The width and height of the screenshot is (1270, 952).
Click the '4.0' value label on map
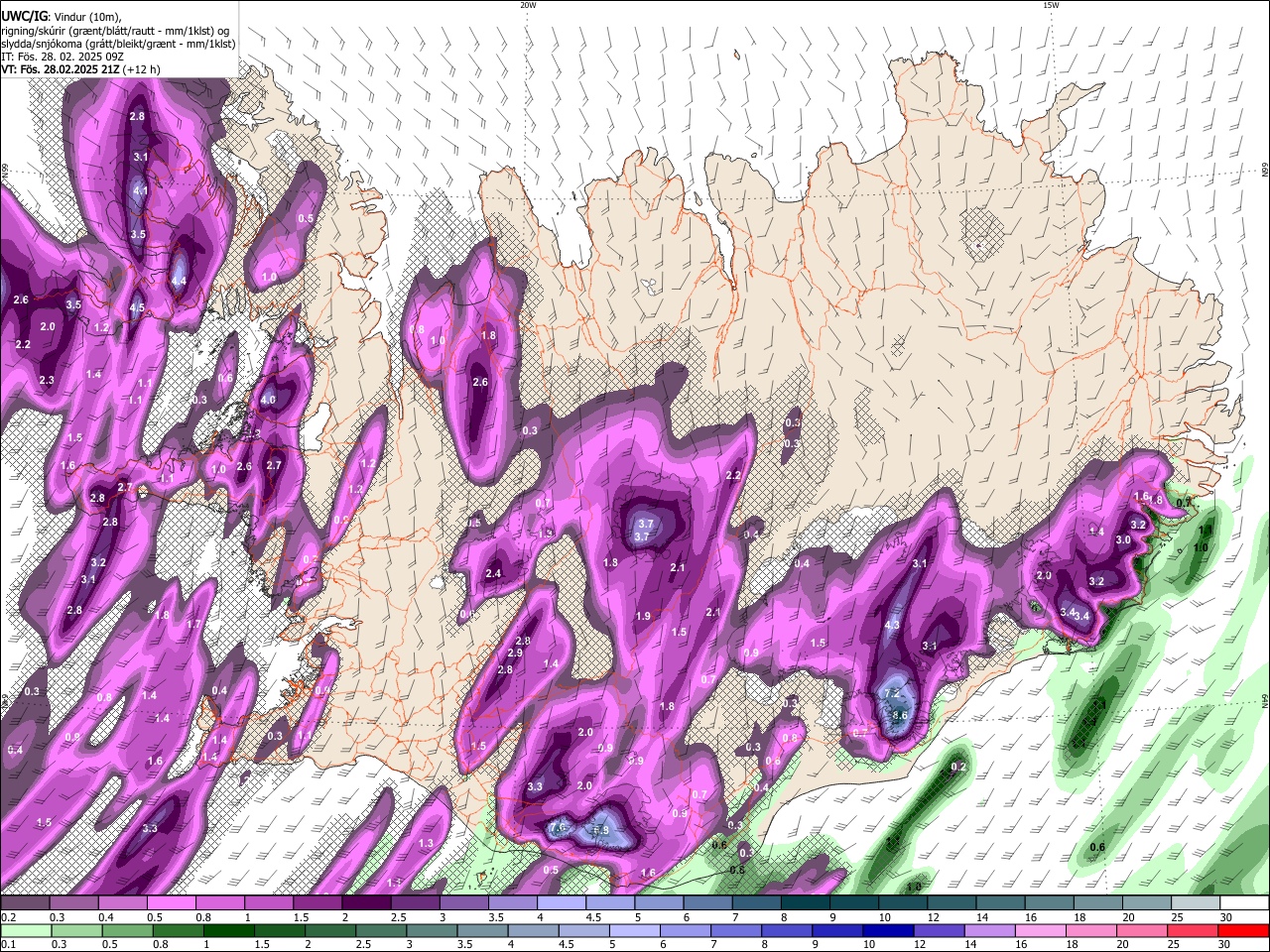268,401
